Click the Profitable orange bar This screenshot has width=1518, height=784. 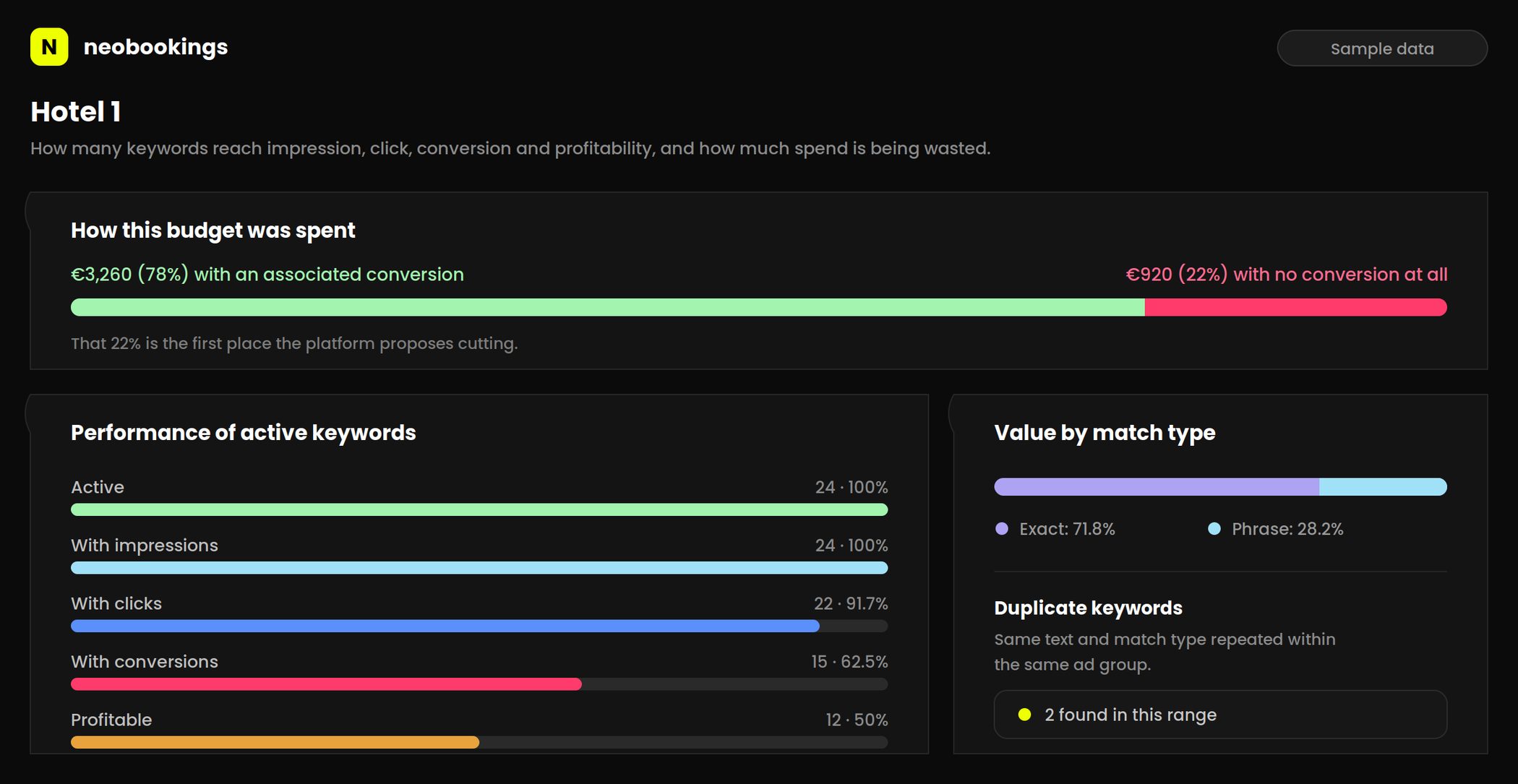click(x=275, y=742)
